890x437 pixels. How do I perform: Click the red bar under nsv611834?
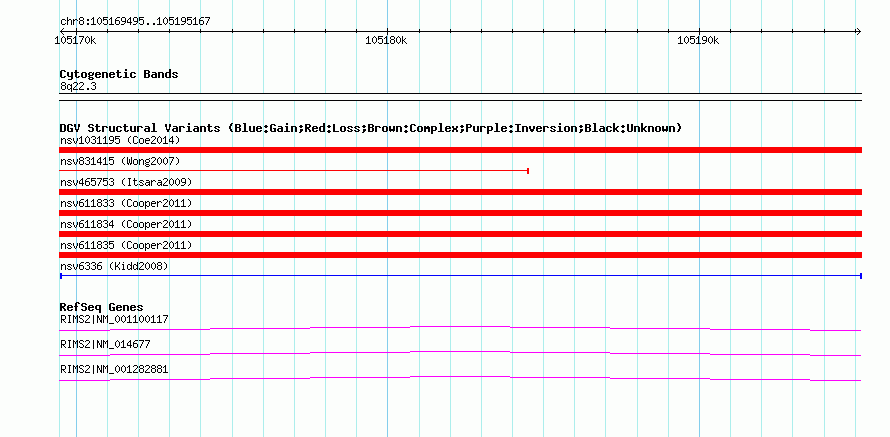click(460, 234)
